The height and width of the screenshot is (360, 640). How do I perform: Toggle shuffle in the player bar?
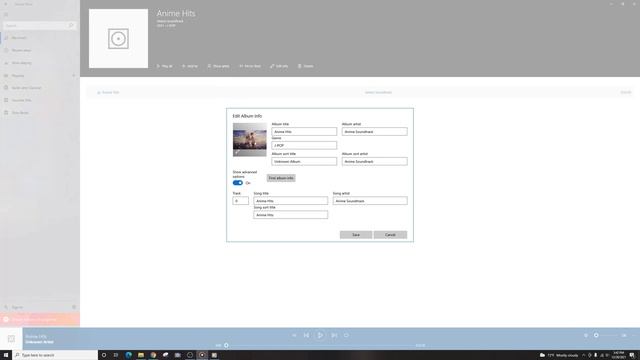294,335
